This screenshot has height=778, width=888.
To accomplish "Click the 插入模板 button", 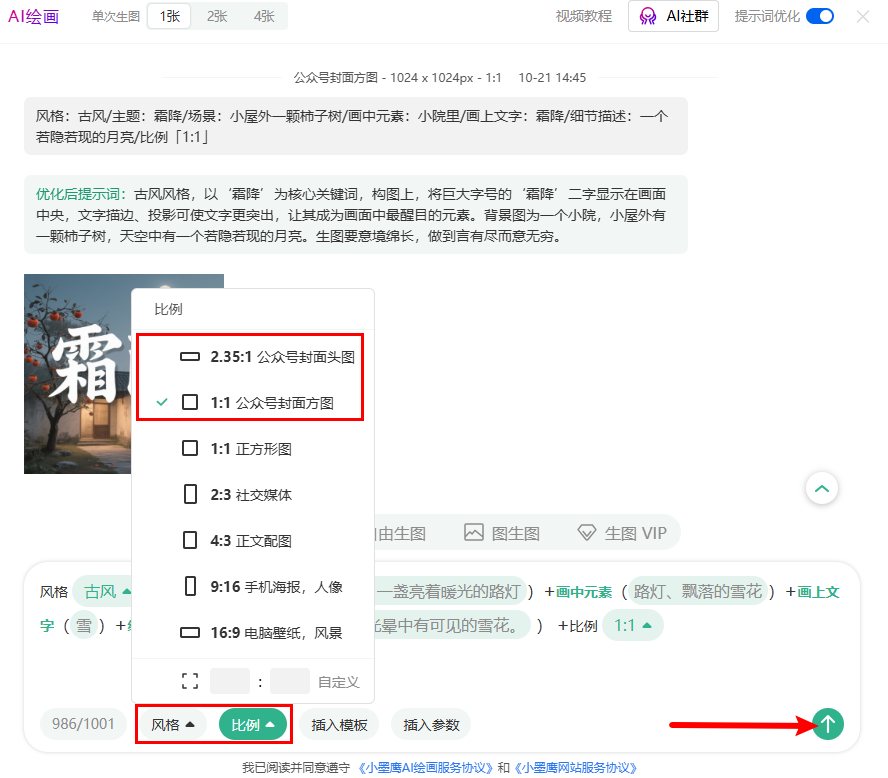I will click(339, 724).
